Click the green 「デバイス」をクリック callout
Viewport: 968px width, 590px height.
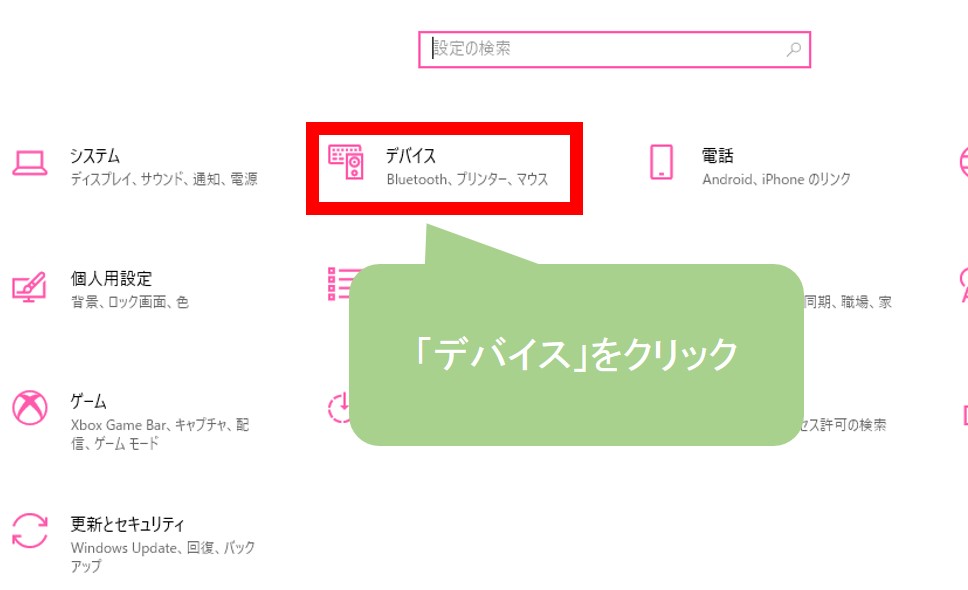(x=576, y=354)
